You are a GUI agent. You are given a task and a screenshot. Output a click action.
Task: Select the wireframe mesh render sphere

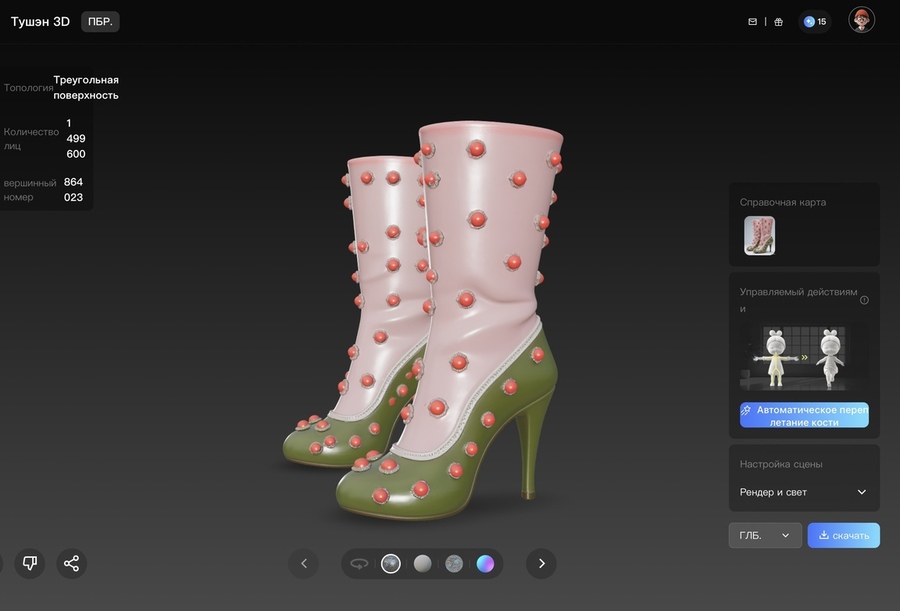(x=454, y=564)
